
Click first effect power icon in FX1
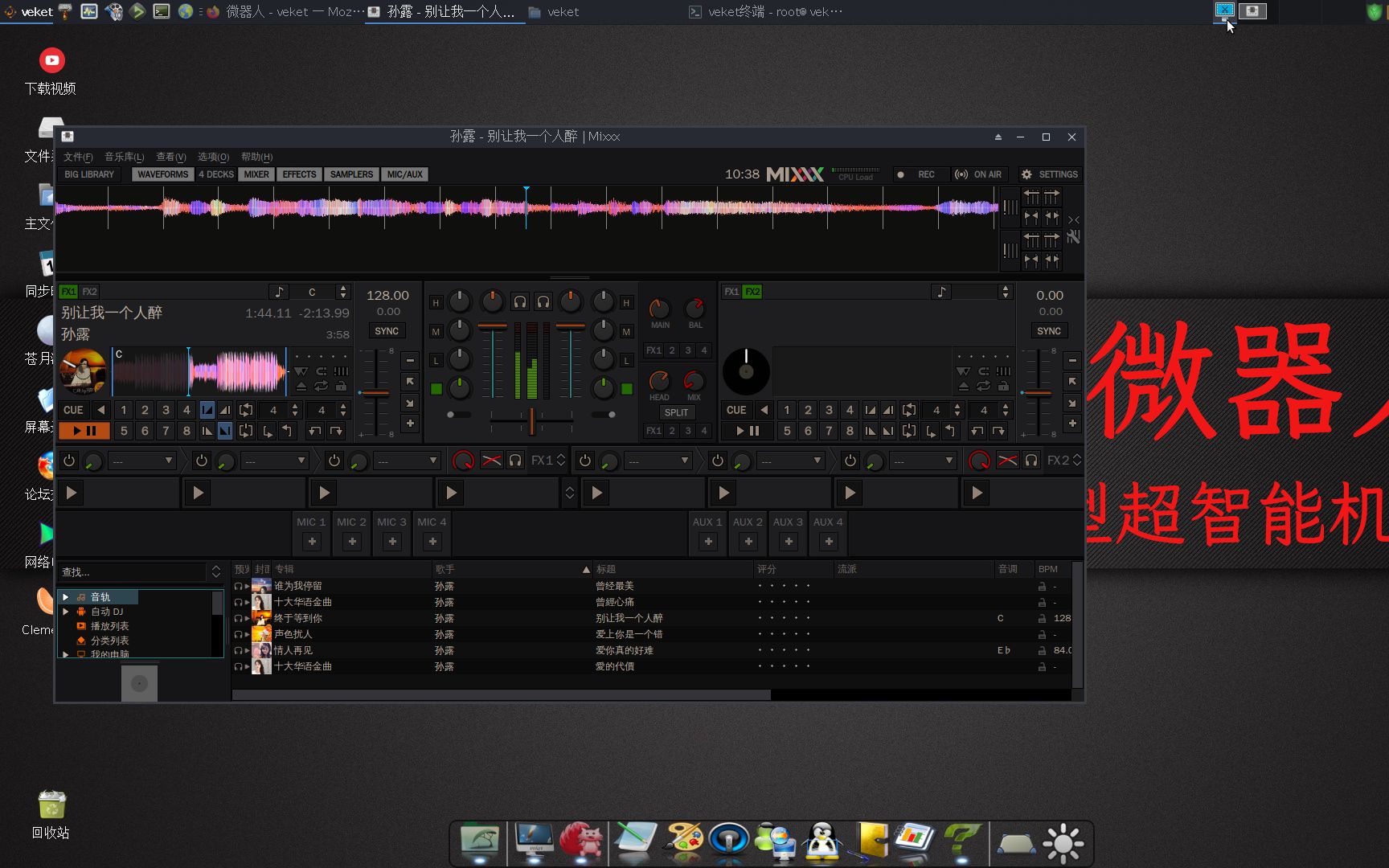pos(69,461)
